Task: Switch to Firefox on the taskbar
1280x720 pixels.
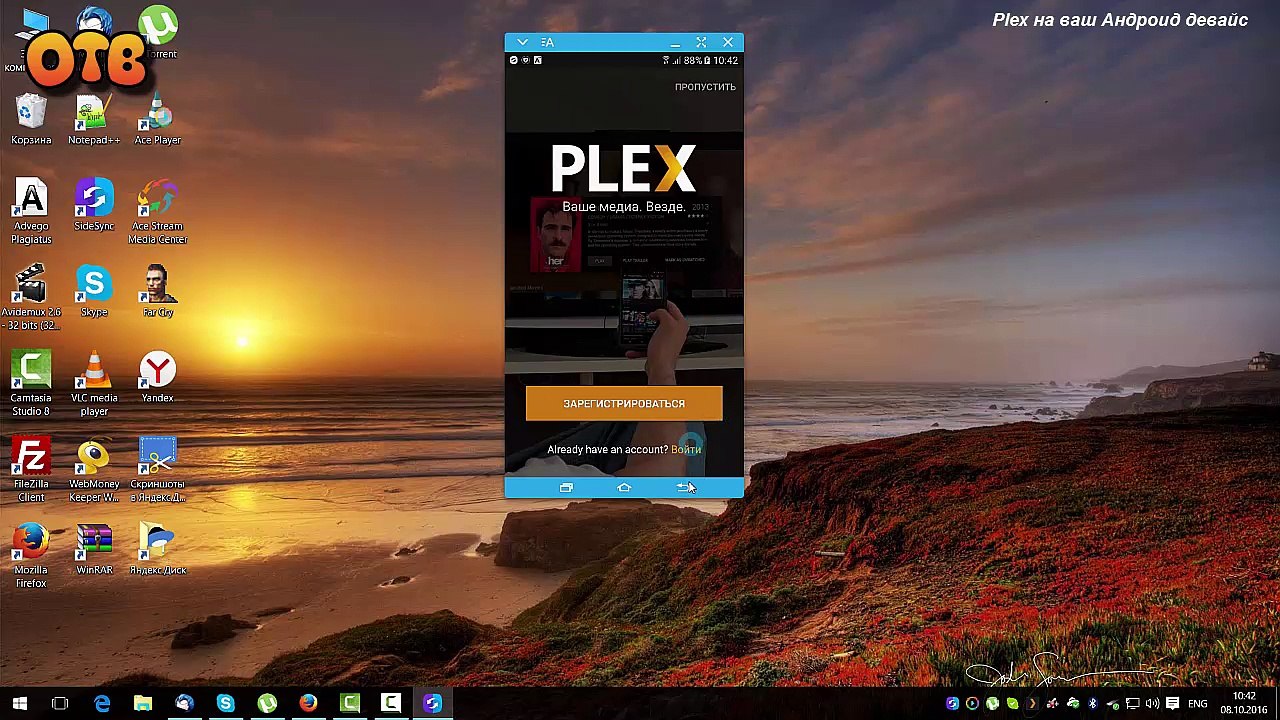Action: 308,704
